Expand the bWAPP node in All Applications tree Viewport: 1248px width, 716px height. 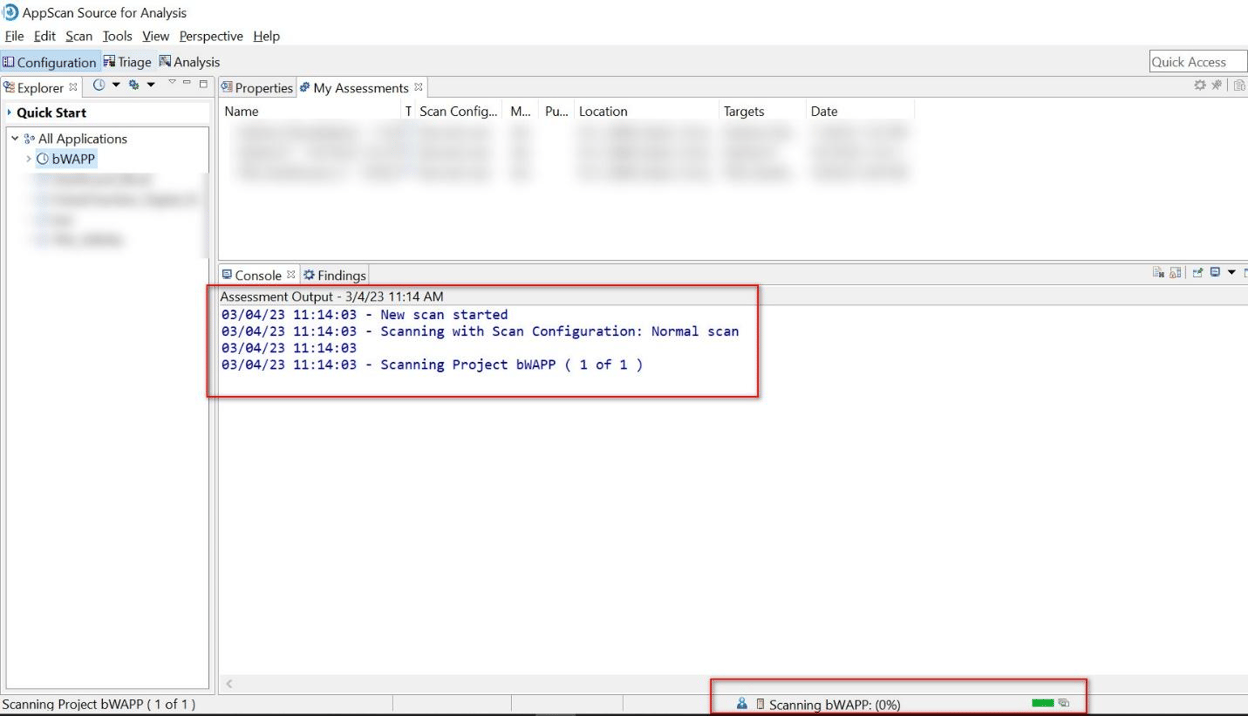pyautogui.click(x=27, y=158)
